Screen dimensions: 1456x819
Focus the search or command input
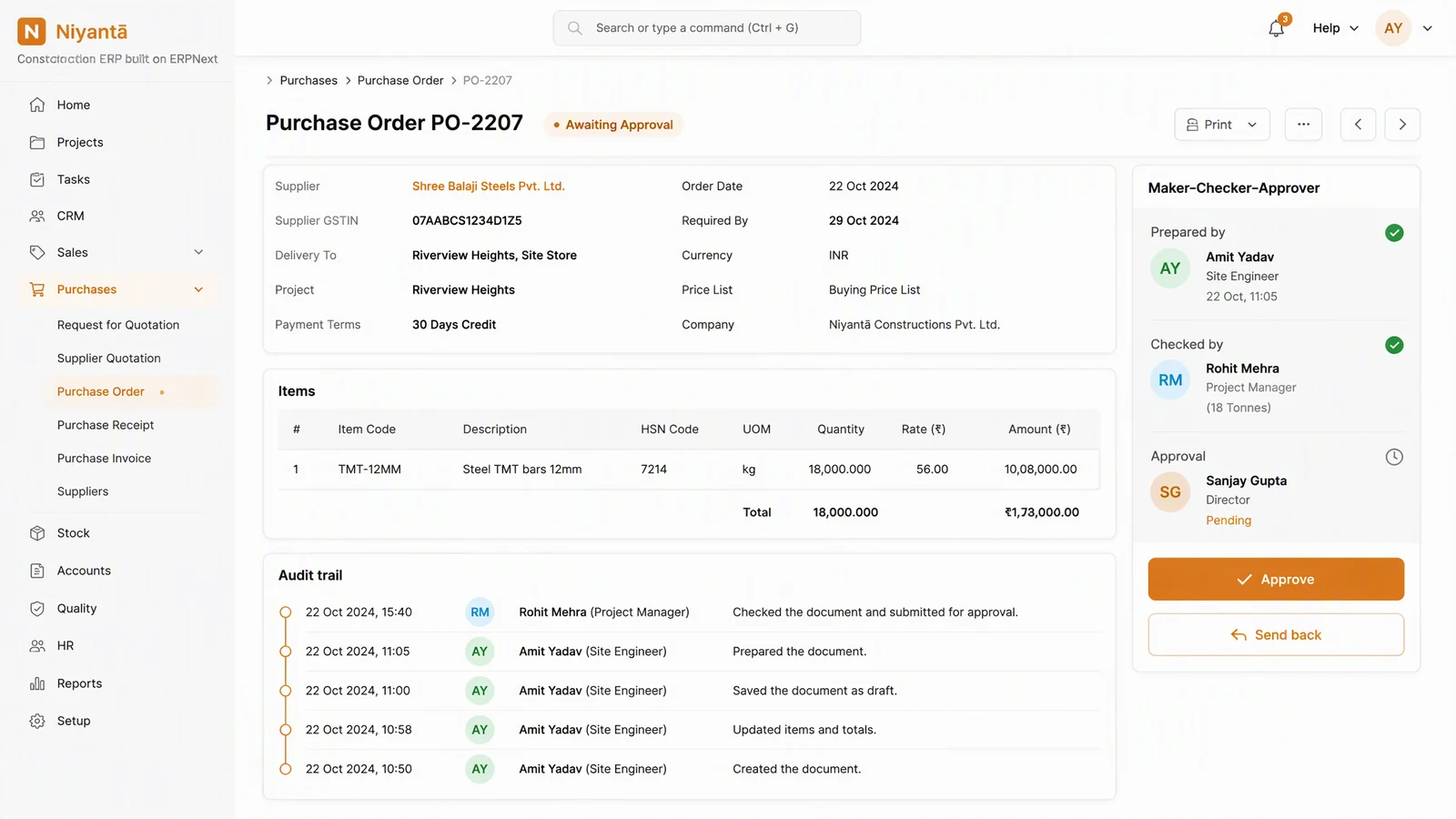pos(707,28)
